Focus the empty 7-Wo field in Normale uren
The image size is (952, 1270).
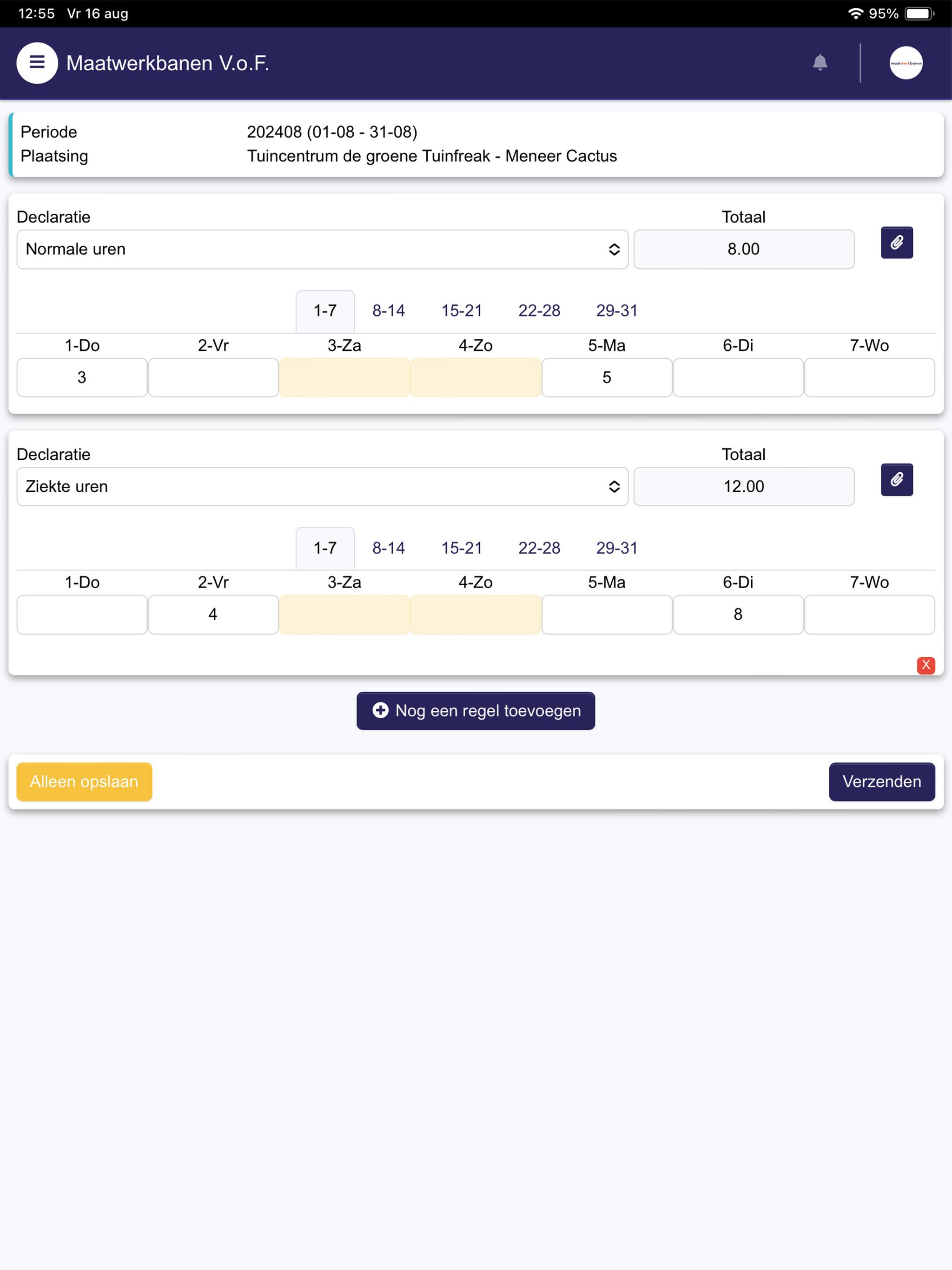point(869,377)
